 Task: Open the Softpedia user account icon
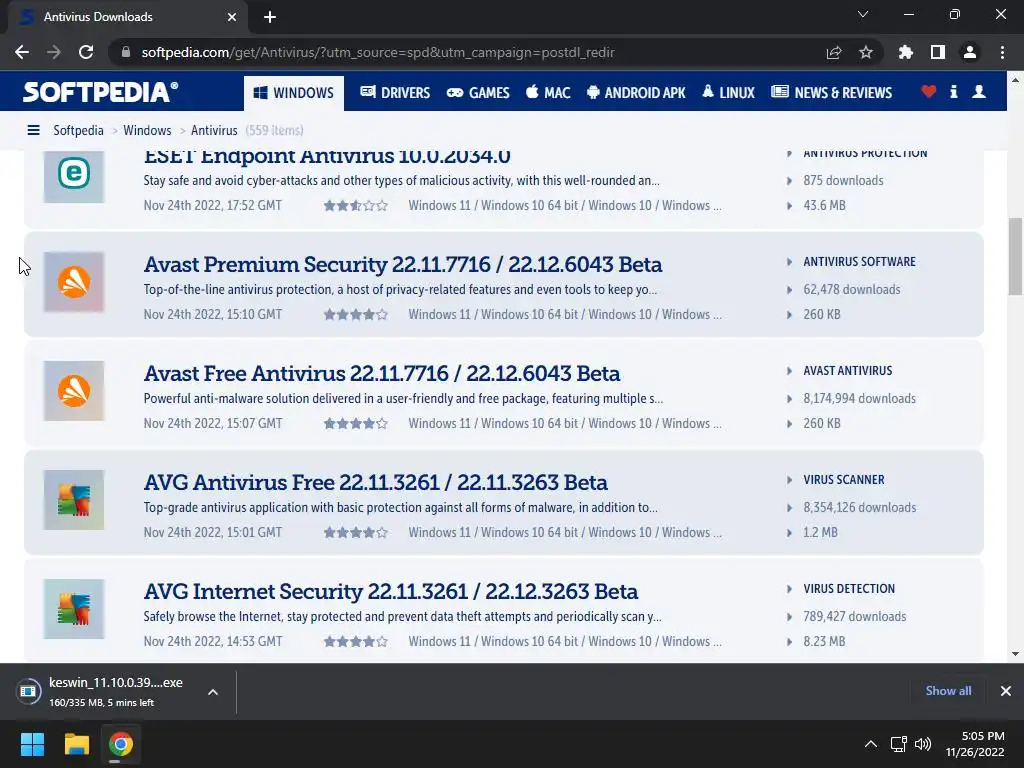coord(979,92)
